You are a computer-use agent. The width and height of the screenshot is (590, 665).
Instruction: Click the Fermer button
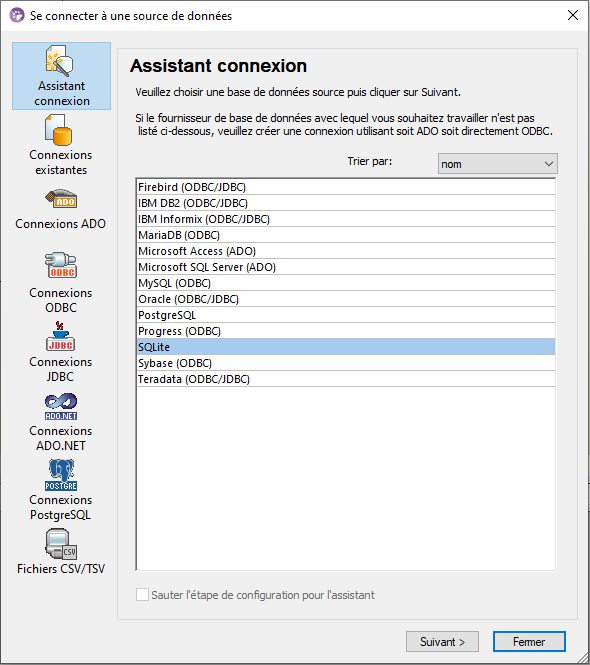coord(529,642)
